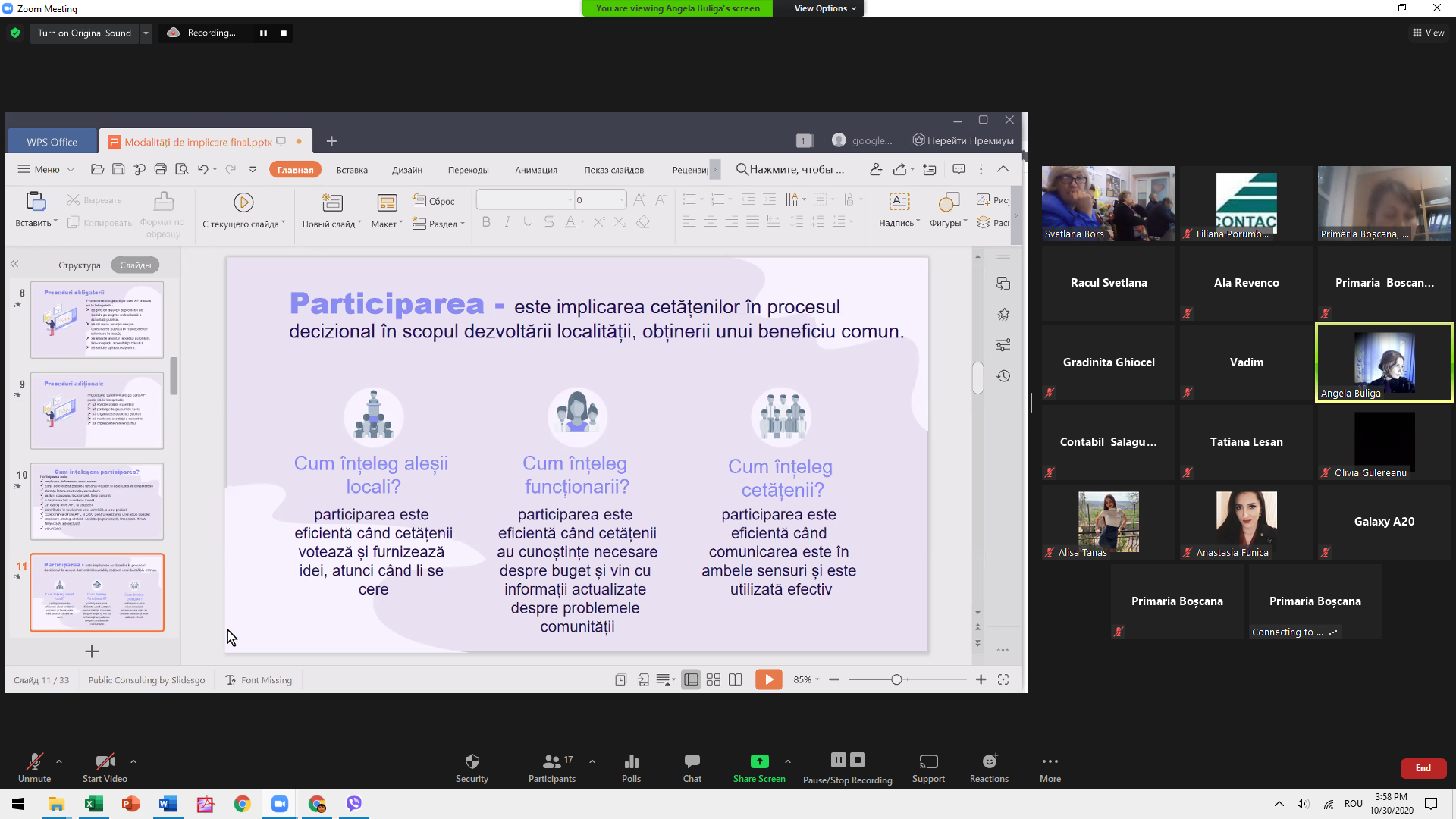This screenshot has width=1456, height=819.
Task: Switch slide panel to Структура view
Action: pyautogui.click(x=79, y=265)
